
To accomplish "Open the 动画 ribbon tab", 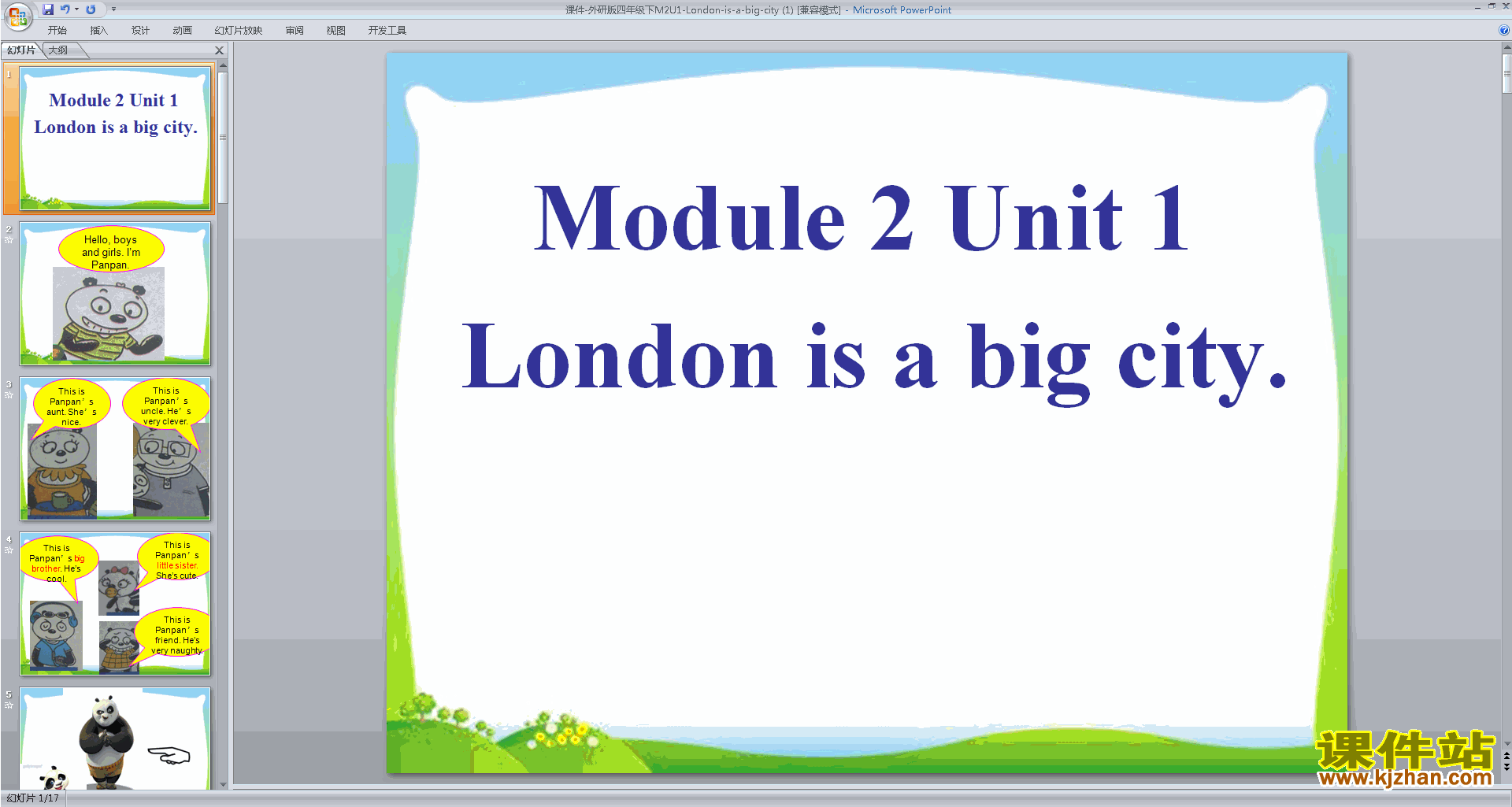I will point(182,31).
